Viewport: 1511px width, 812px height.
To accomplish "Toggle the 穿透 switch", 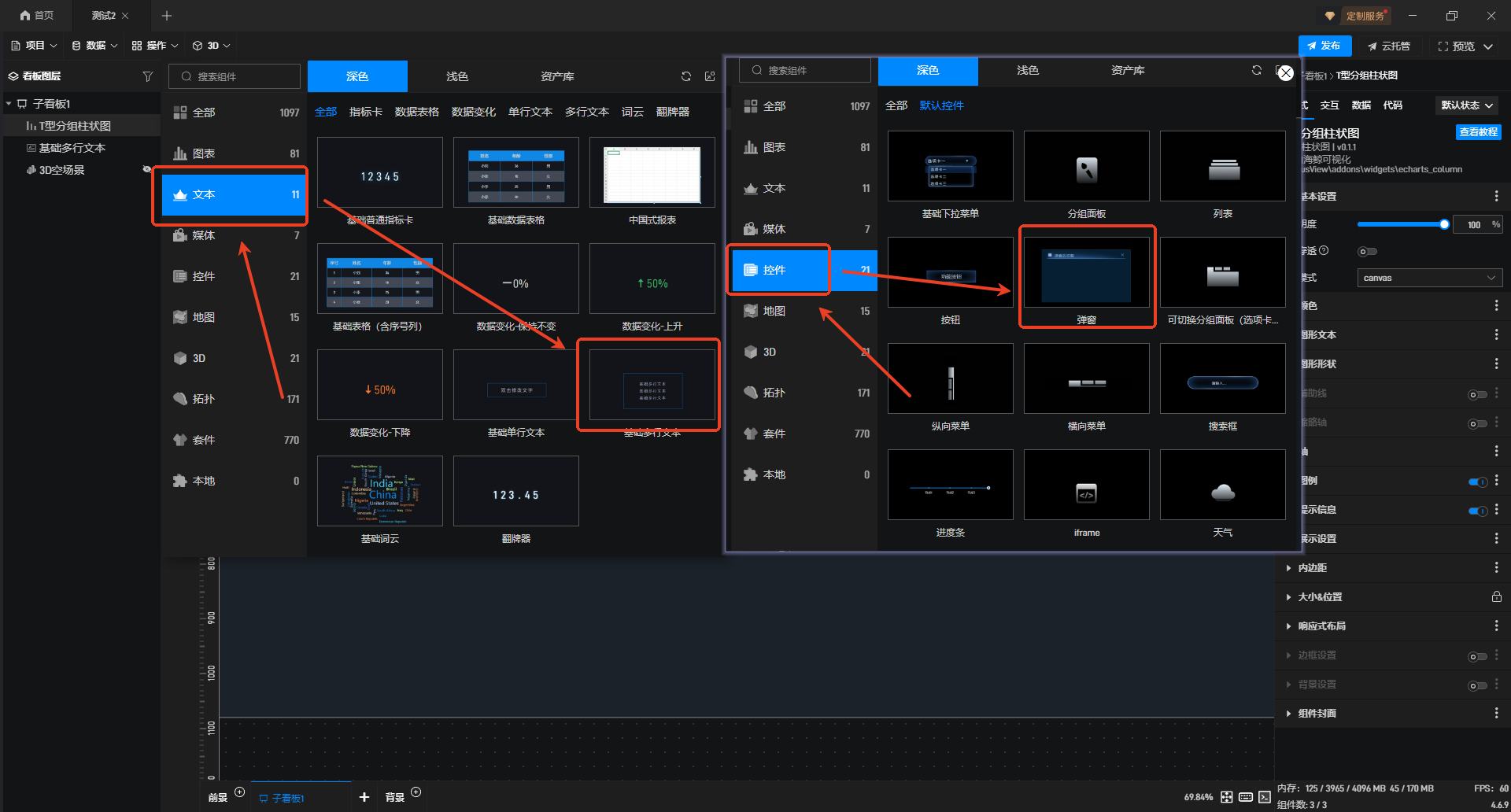I will click(1367, 252).
